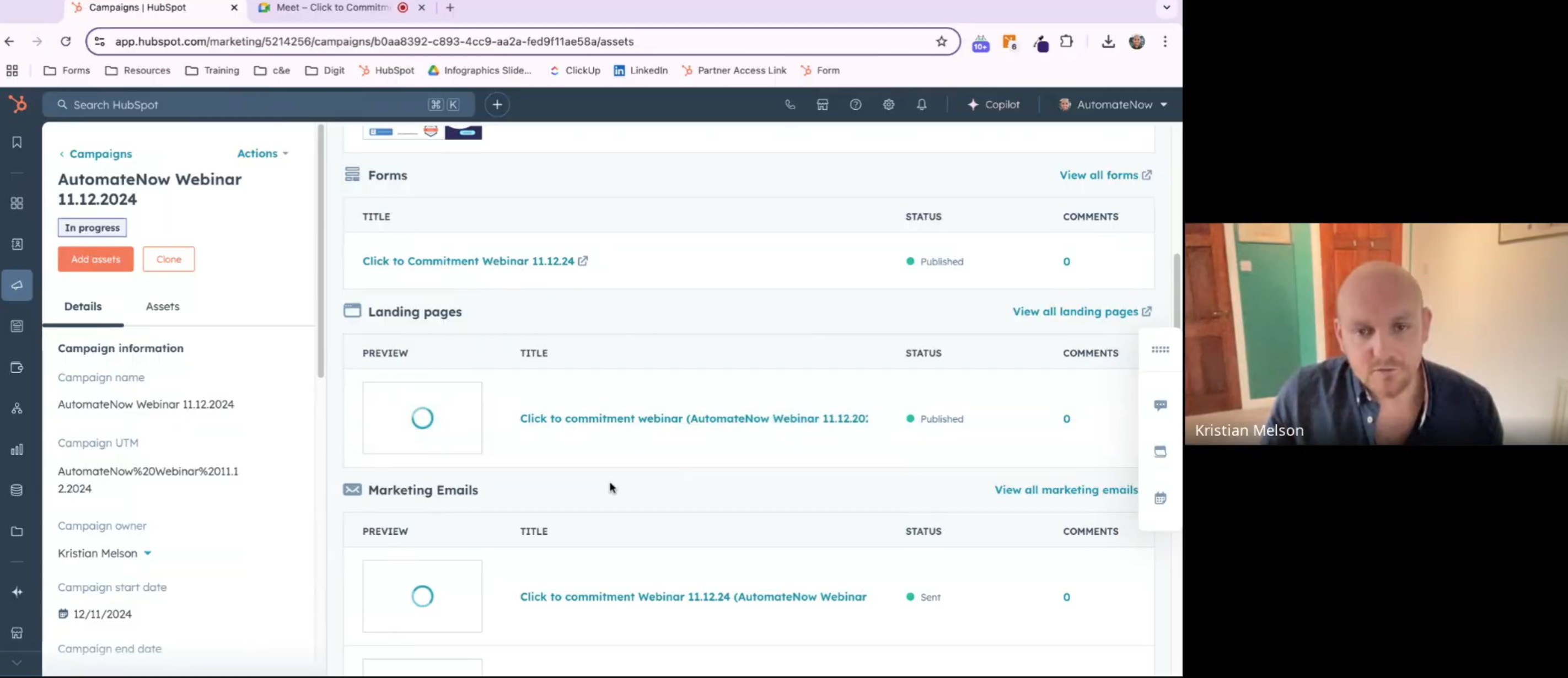This screenshot has height=678, width=1568.
Task: Open Bookmarks in the left sidebar
Action: pos(17,142)
